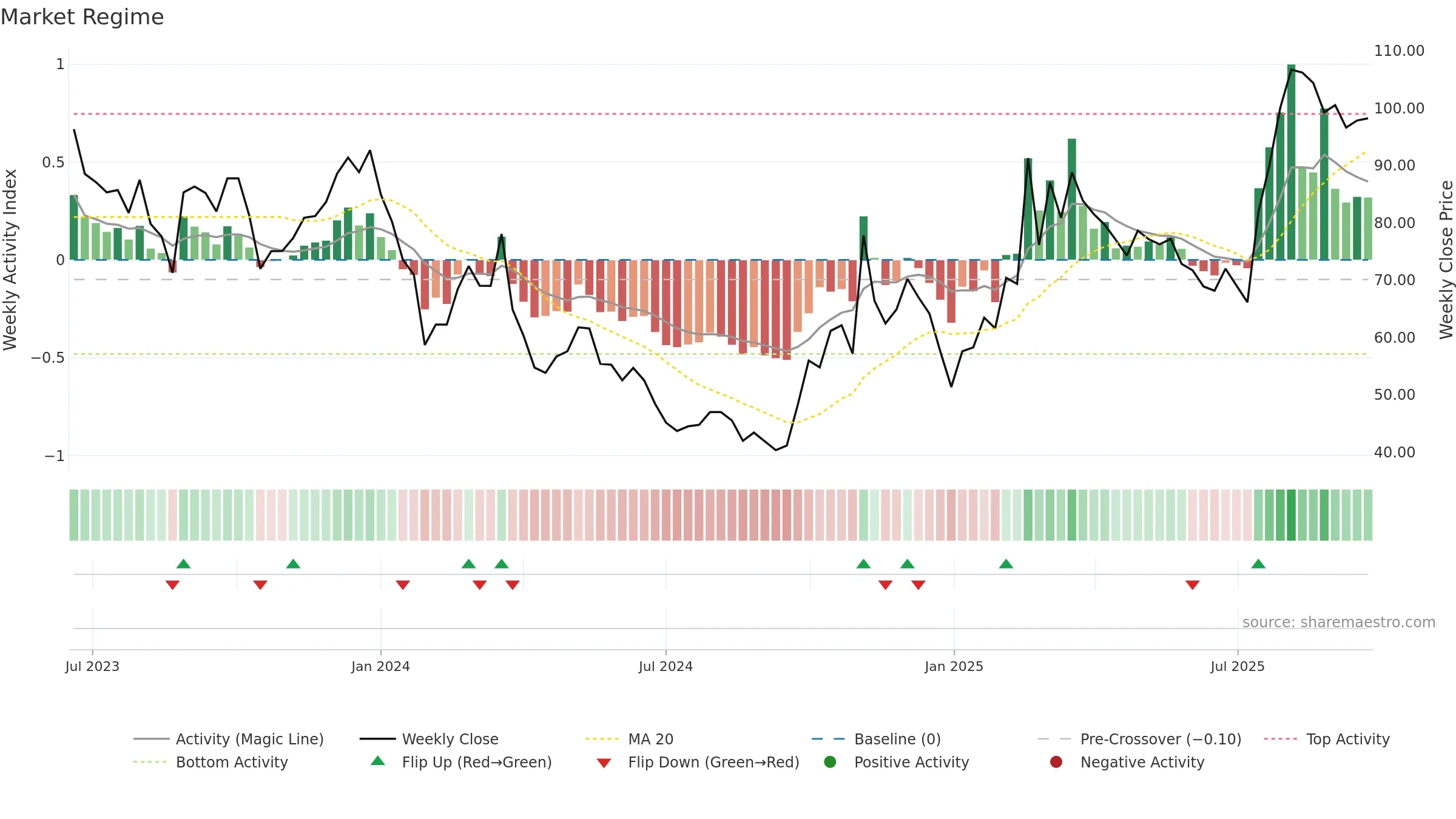Click the Jul 2025 x-axis label

pyautogui.click(x=1238, y=666)
